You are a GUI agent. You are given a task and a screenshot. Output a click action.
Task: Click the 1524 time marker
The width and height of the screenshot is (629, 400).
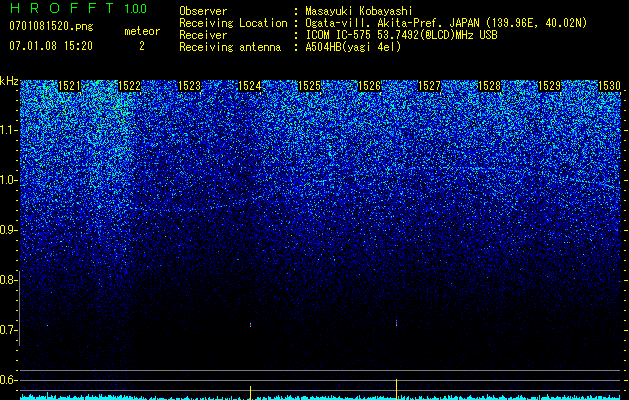[x=250, y=86]
